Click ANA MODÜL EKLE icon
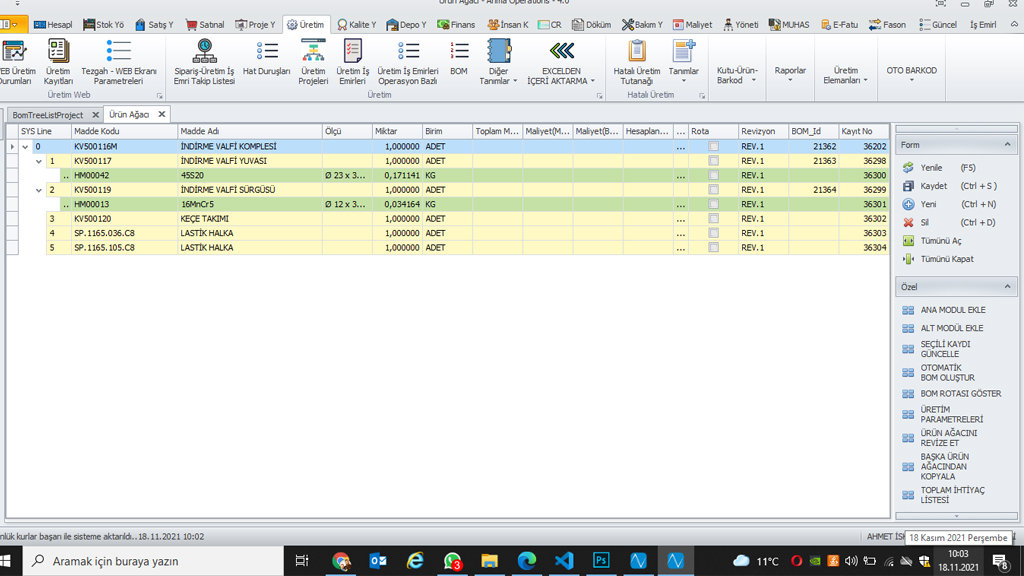This screenshot has width=1024, height=576. click(908, 310)
